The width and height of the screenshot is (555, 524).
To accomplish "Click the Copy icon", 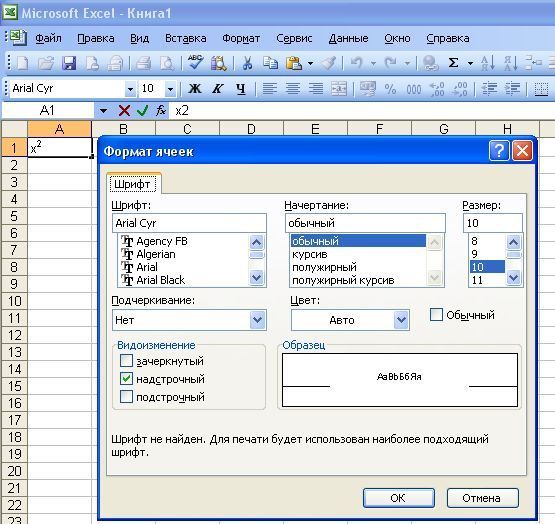I will tap(271, 63).
